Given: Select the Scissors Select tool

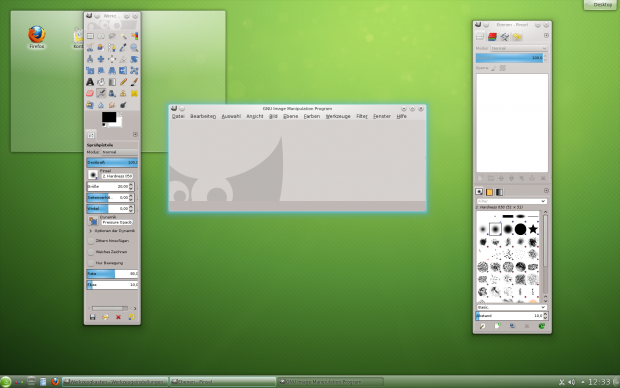Looking at the screenshot, I should coord(90,47).
